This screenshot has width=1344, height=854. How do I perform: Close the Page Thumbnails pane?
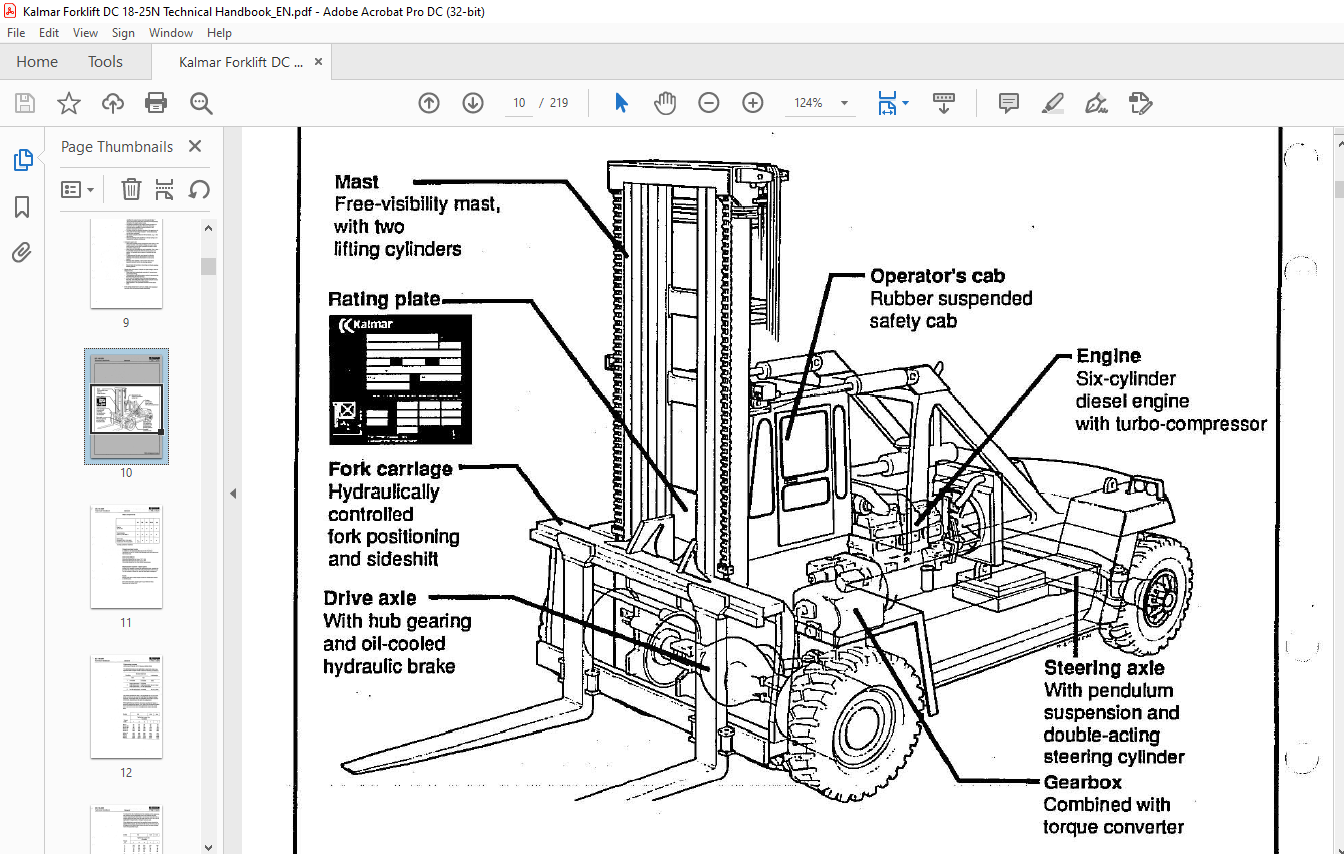coord(195,146)
